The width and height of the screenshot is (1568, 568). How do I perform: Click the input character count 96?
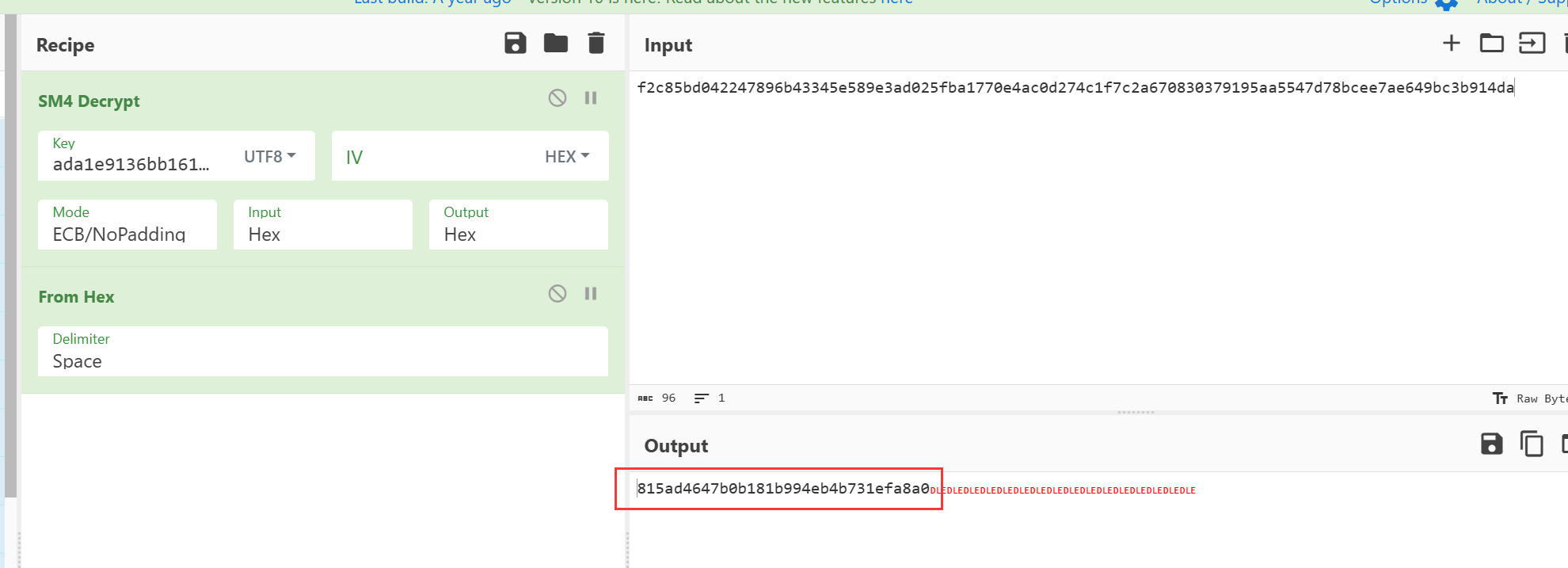coord(657,398)
